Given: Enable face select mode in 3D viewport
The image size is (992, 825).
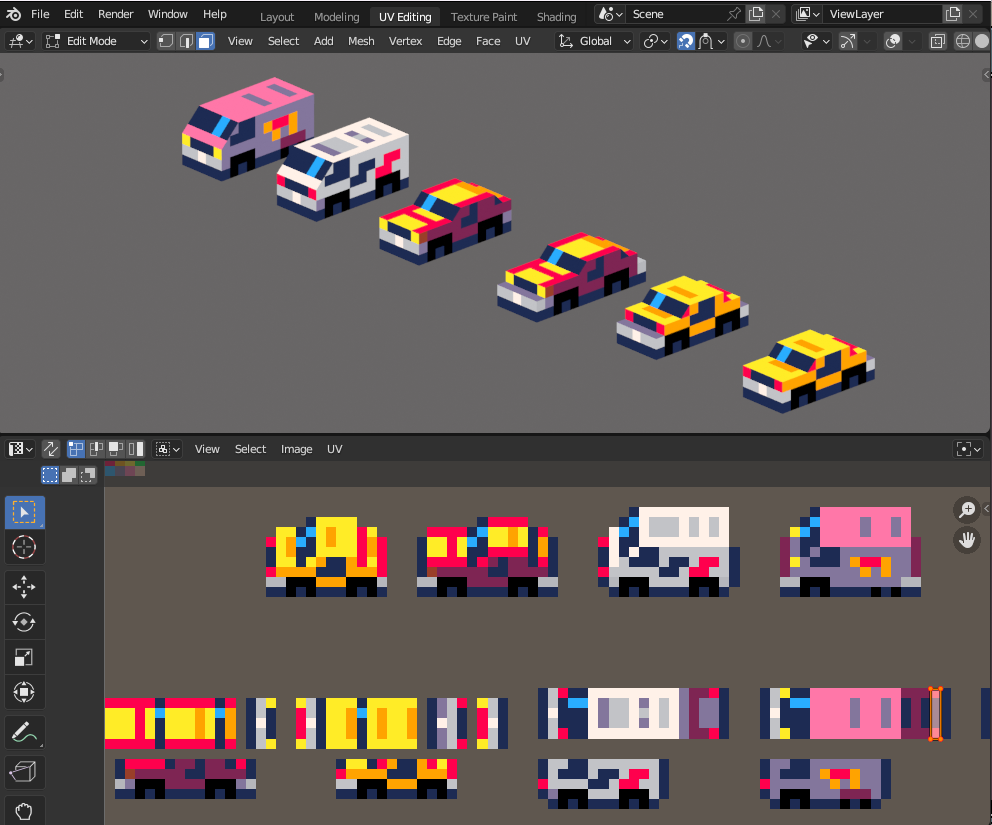Looking at the screenshot, I should 206,41.
